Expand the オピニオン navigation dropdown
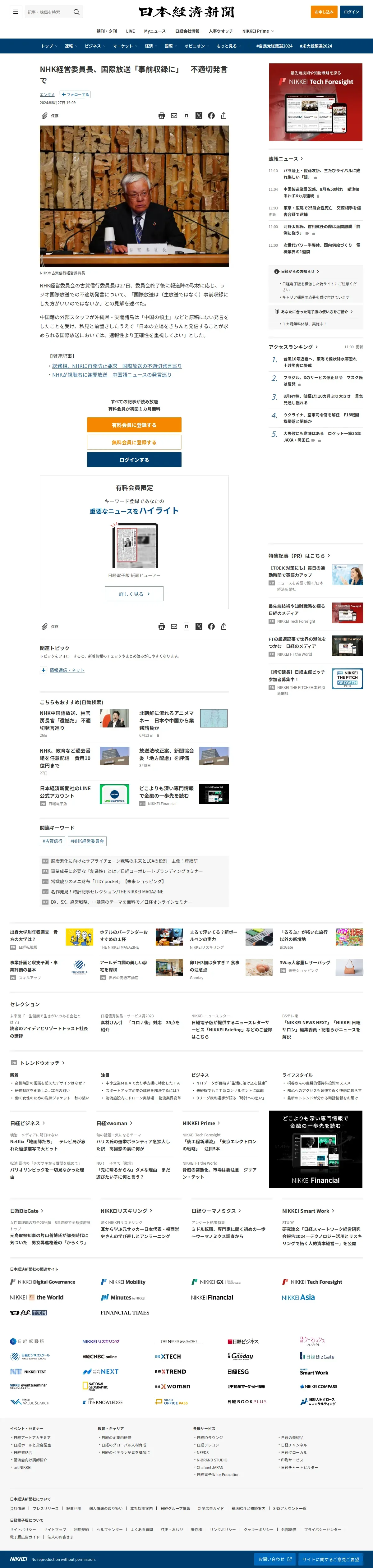Screen dimensions: 373x1568 [x=197, y=46]
